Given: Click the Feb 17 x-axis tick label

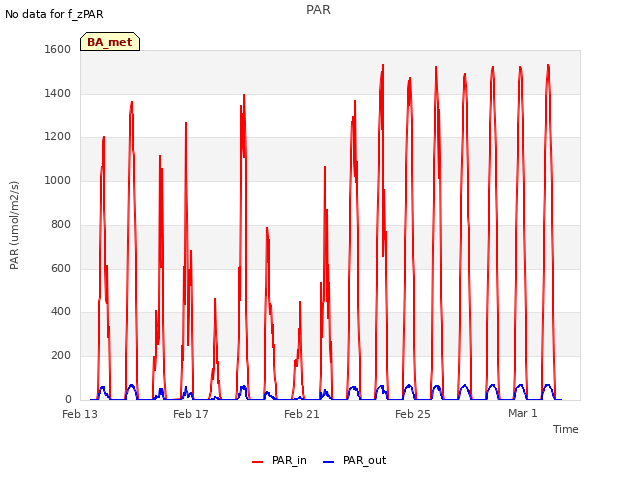Looking at the screenshot, I should click(191, 414).
